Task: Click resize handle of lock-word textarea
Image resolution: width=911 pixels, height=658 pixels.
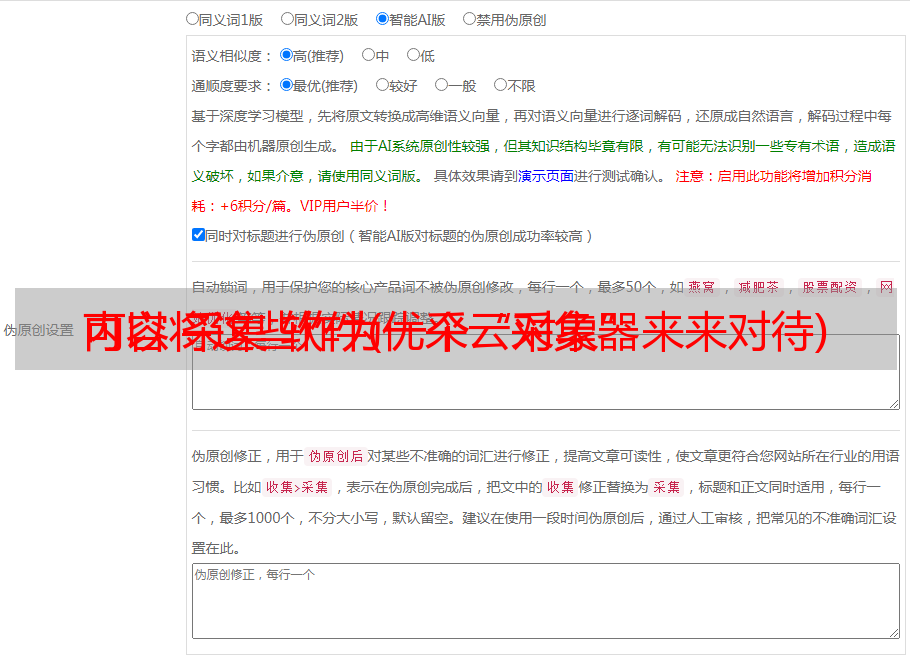Action: (894, 404)
